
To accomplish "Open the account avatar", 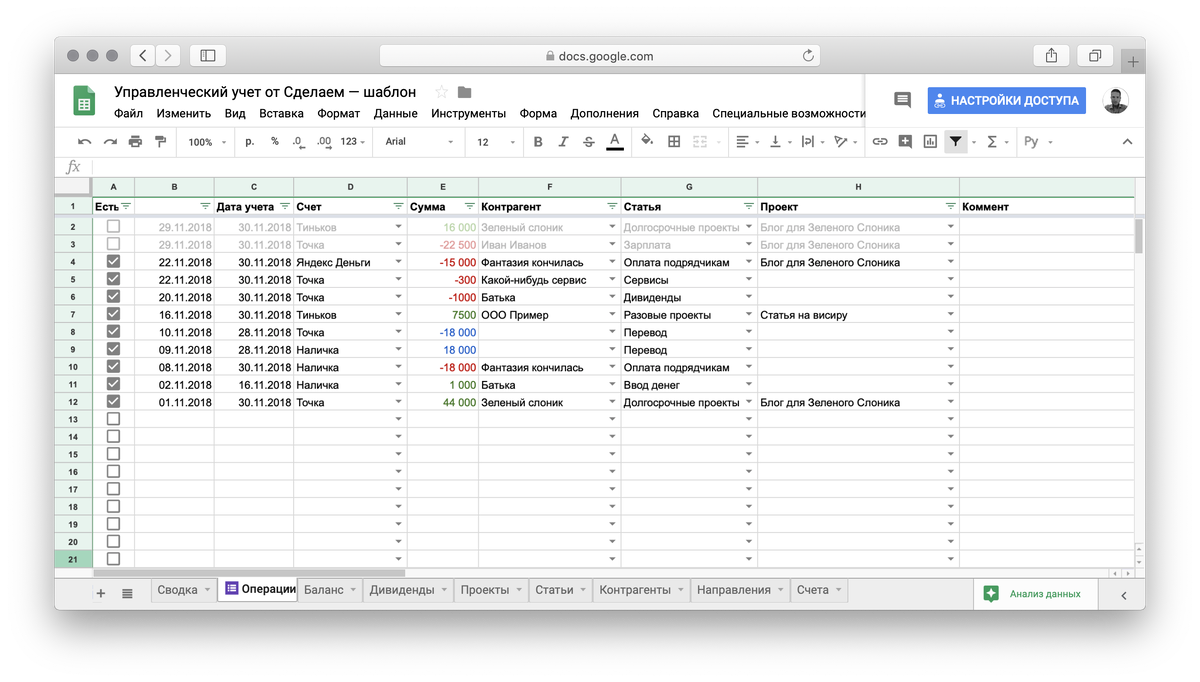I will [1116, 100].
